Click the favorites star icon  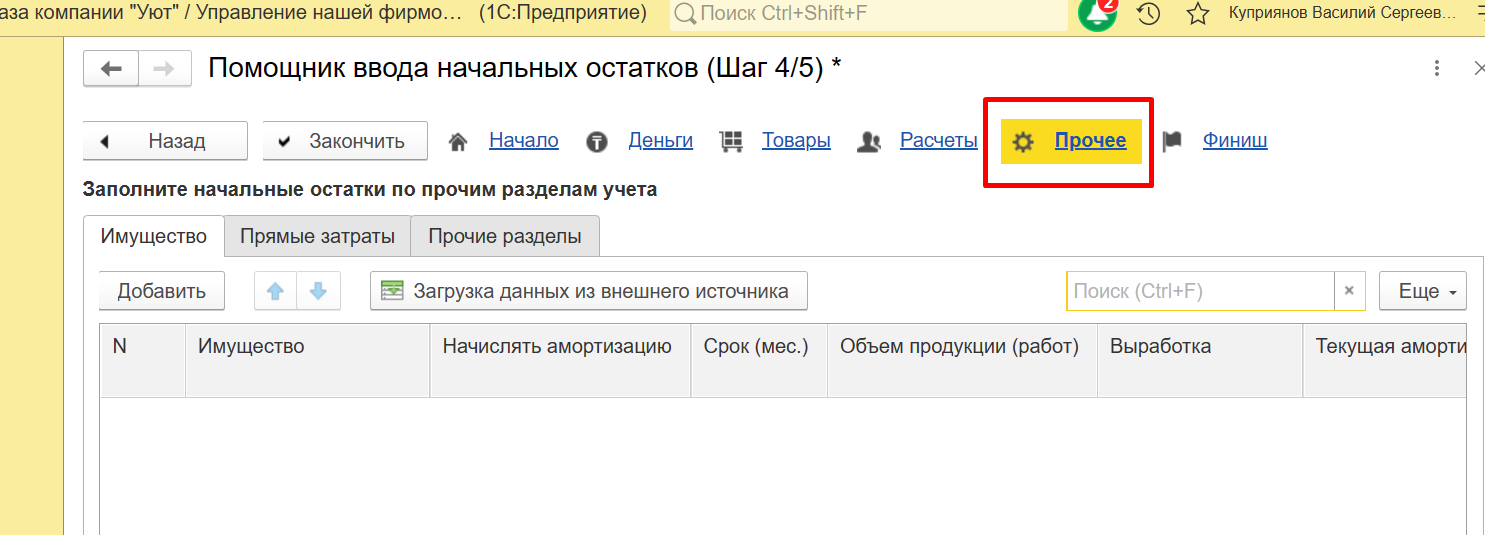[1197, 14]
